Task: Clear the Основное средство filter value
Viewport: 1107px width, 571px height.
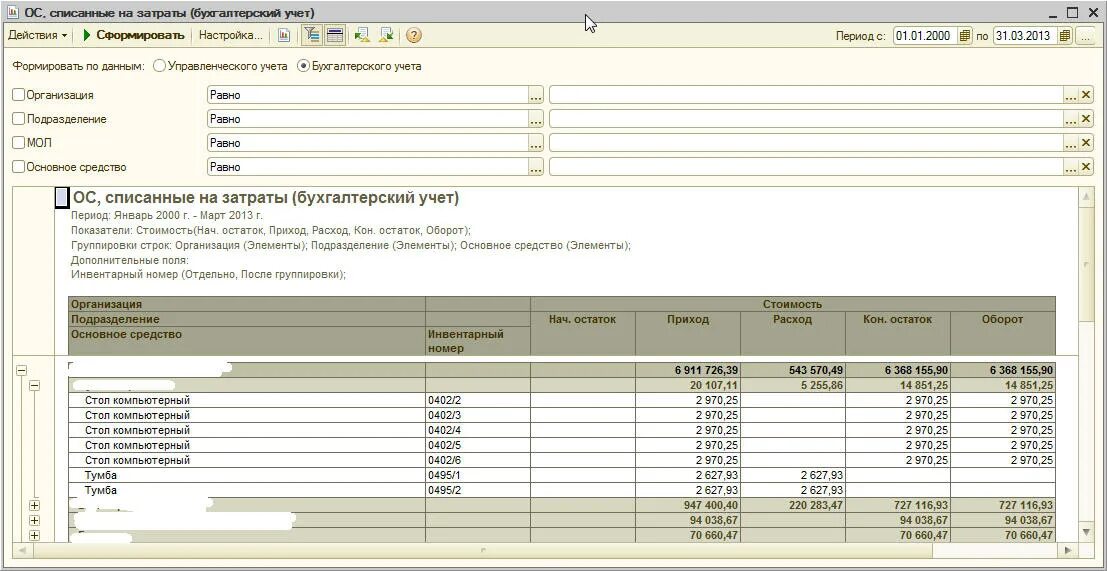Action: point(1087,167)
